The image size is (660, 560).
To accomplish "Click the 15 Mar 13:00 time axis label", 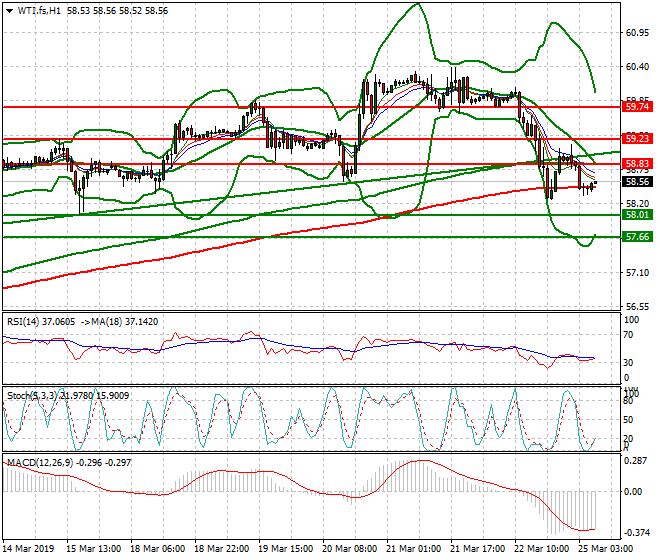I will point(93,549).
